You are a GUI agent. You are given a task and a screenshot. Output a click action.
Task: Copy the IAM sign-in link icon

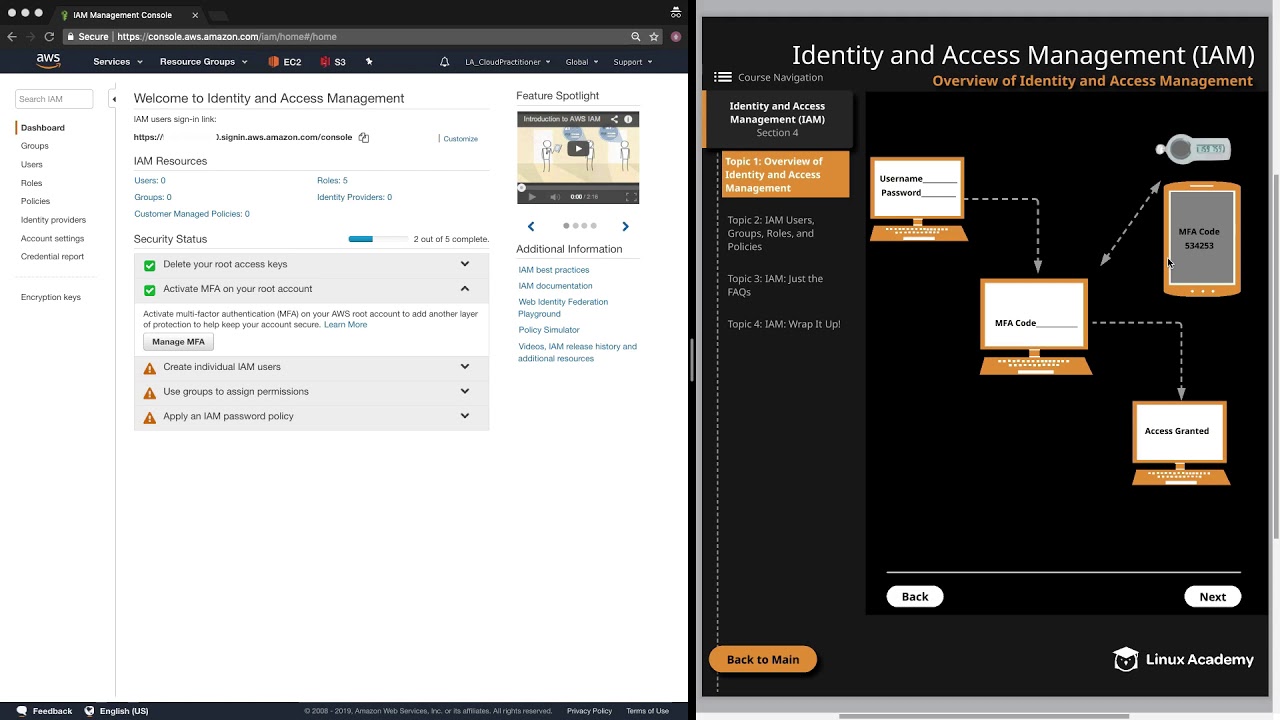364,138
